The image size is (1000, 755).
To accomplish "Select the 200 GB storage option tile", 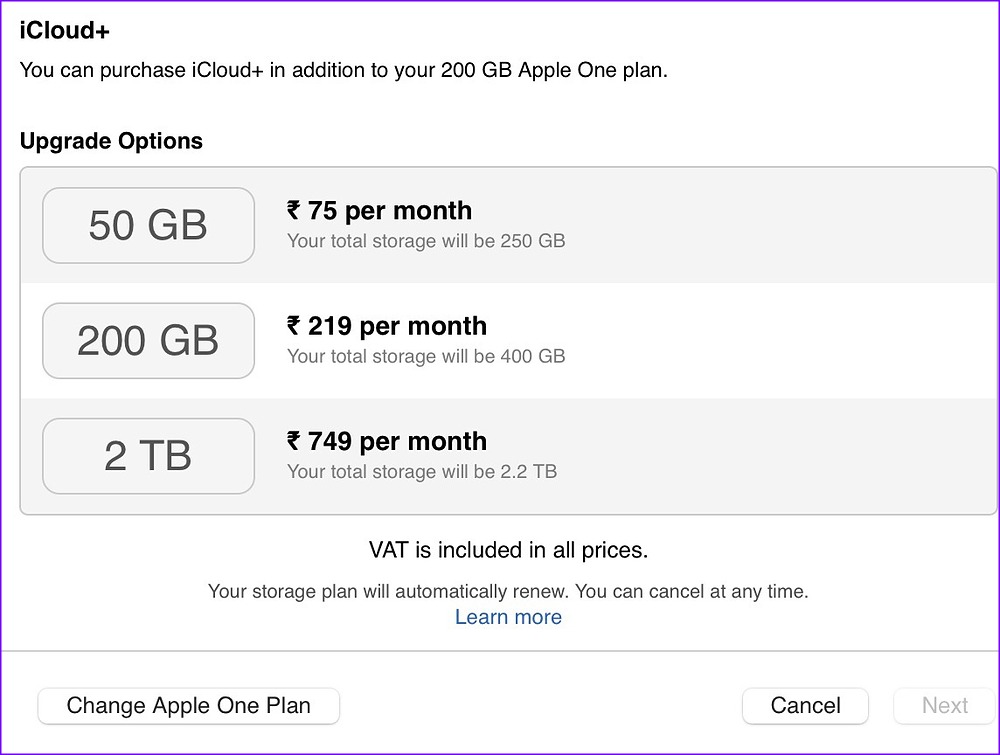I will point(148,341).
